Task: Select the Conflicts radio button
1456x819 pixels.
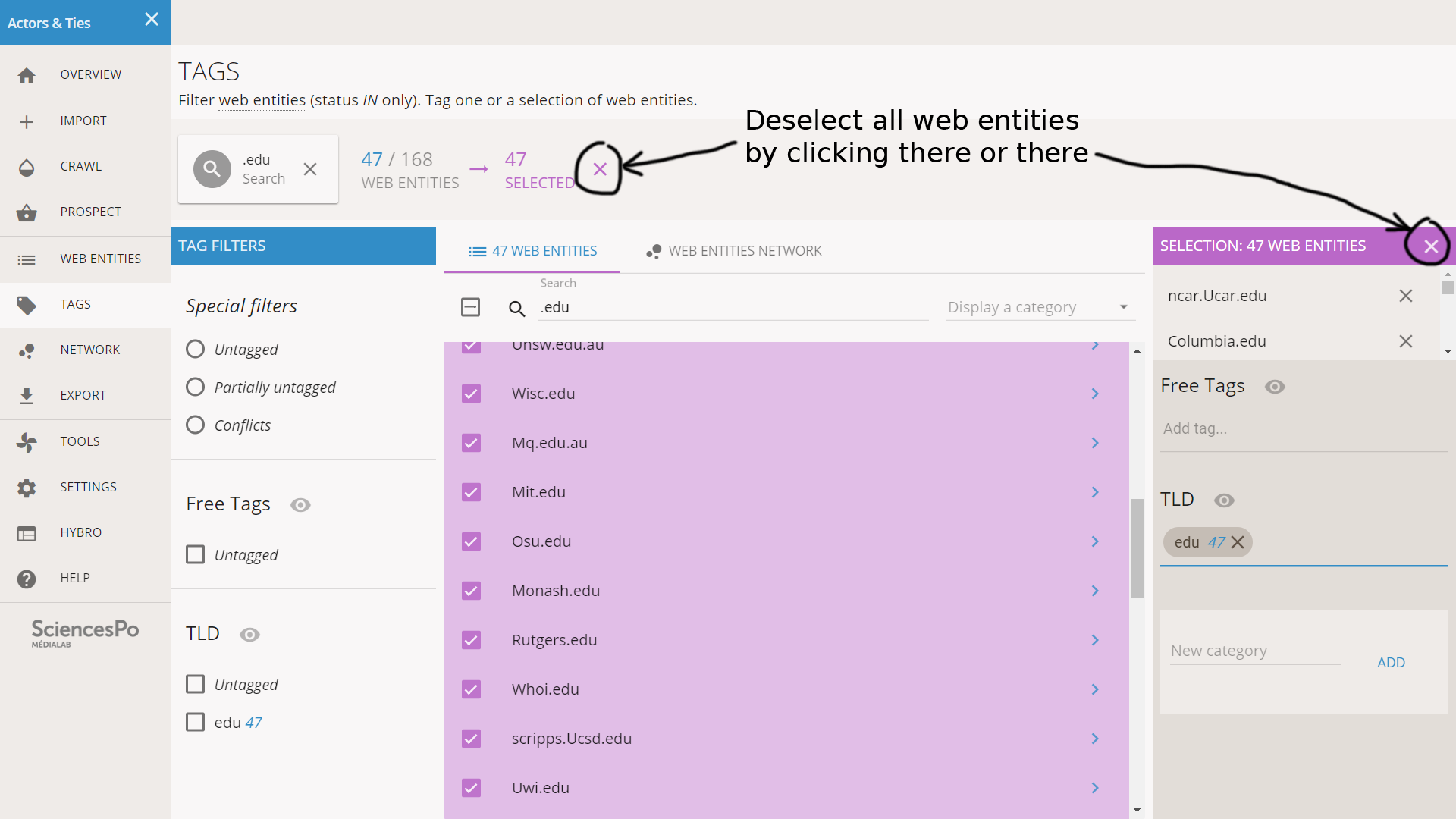Action: 195,425
